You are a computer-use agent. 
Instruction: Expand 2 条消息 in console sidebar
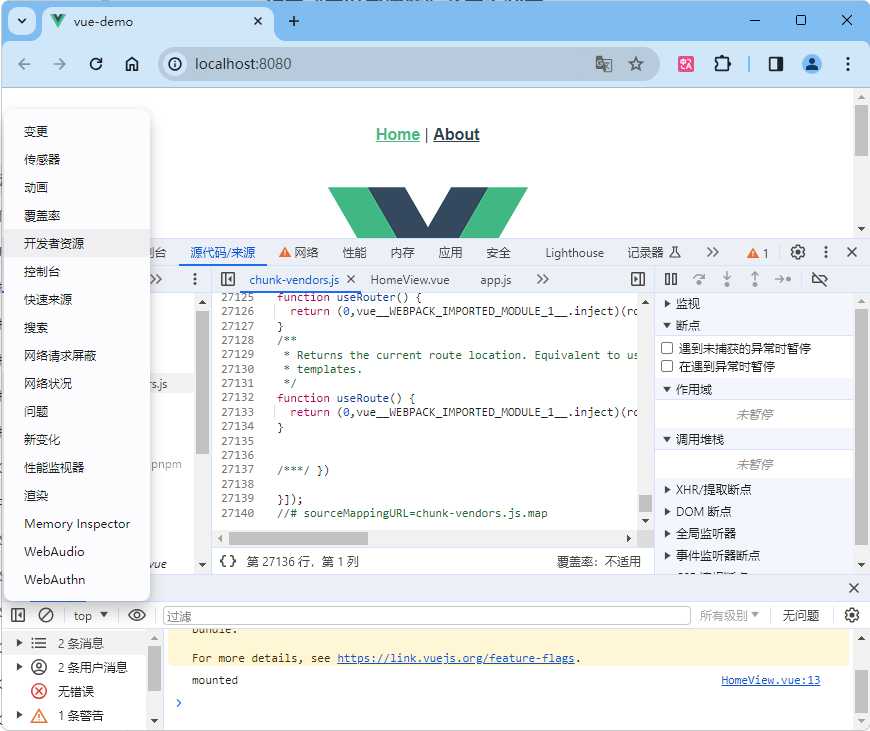pos(19,643)
